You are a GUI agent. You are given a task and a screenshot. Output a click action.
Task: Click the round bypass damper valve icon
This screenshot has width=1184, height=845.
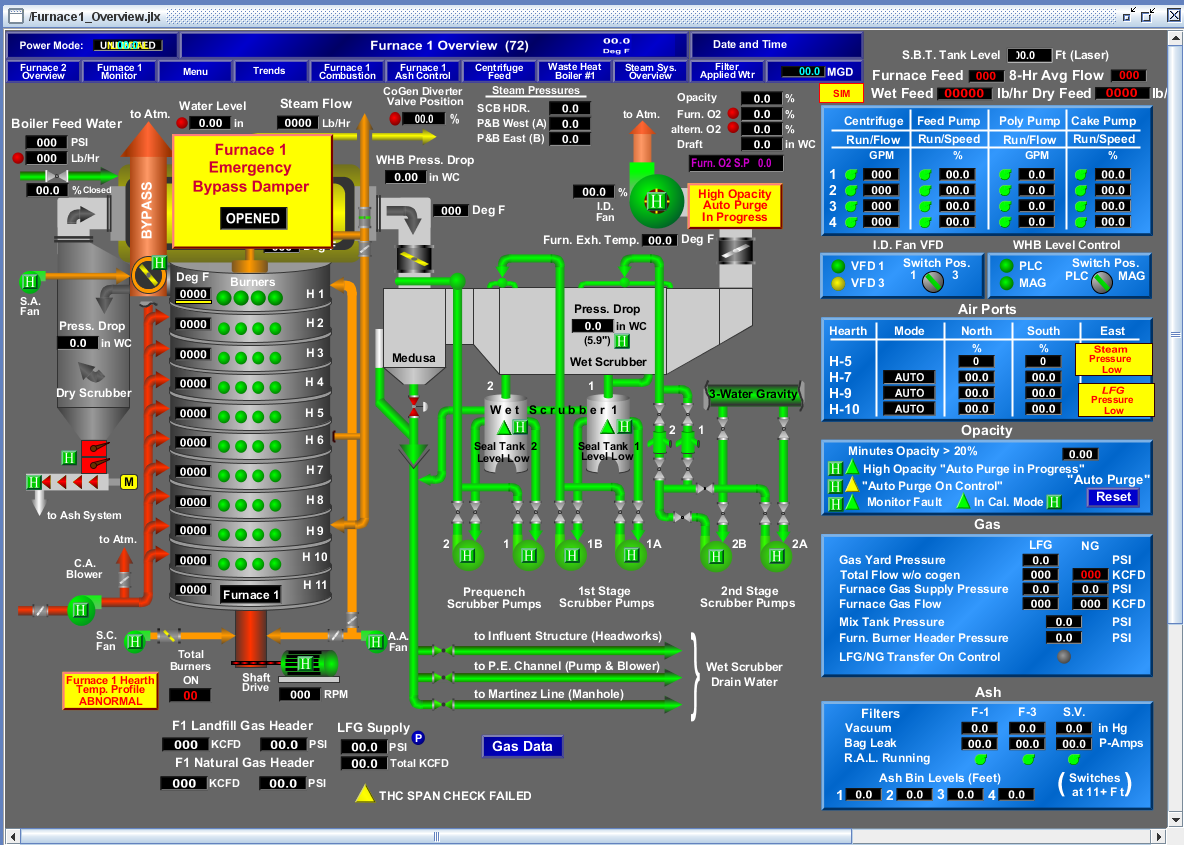pos(148,271)
